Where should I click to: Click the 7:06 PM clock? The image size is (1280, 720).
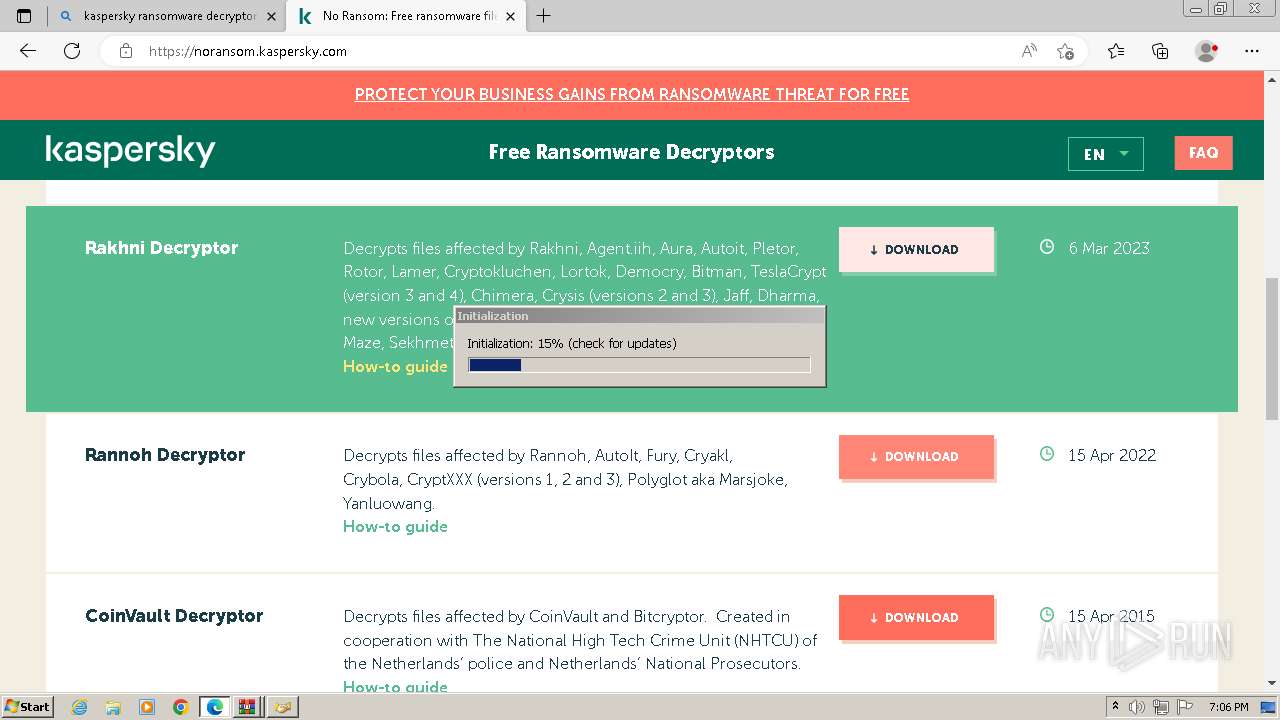1228,707
